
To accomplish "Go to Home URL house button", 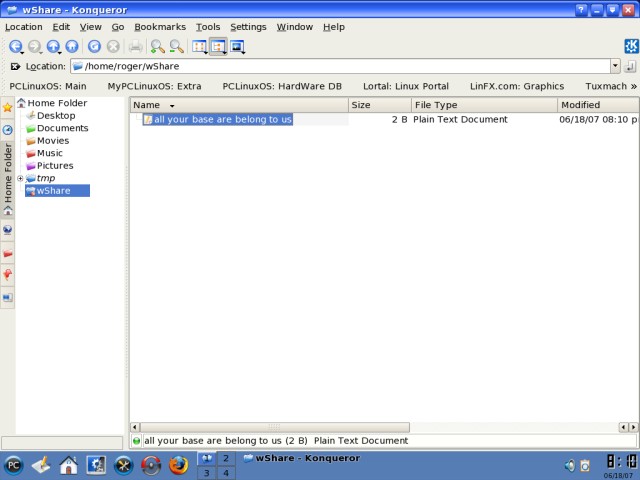I will pos(72,46).
